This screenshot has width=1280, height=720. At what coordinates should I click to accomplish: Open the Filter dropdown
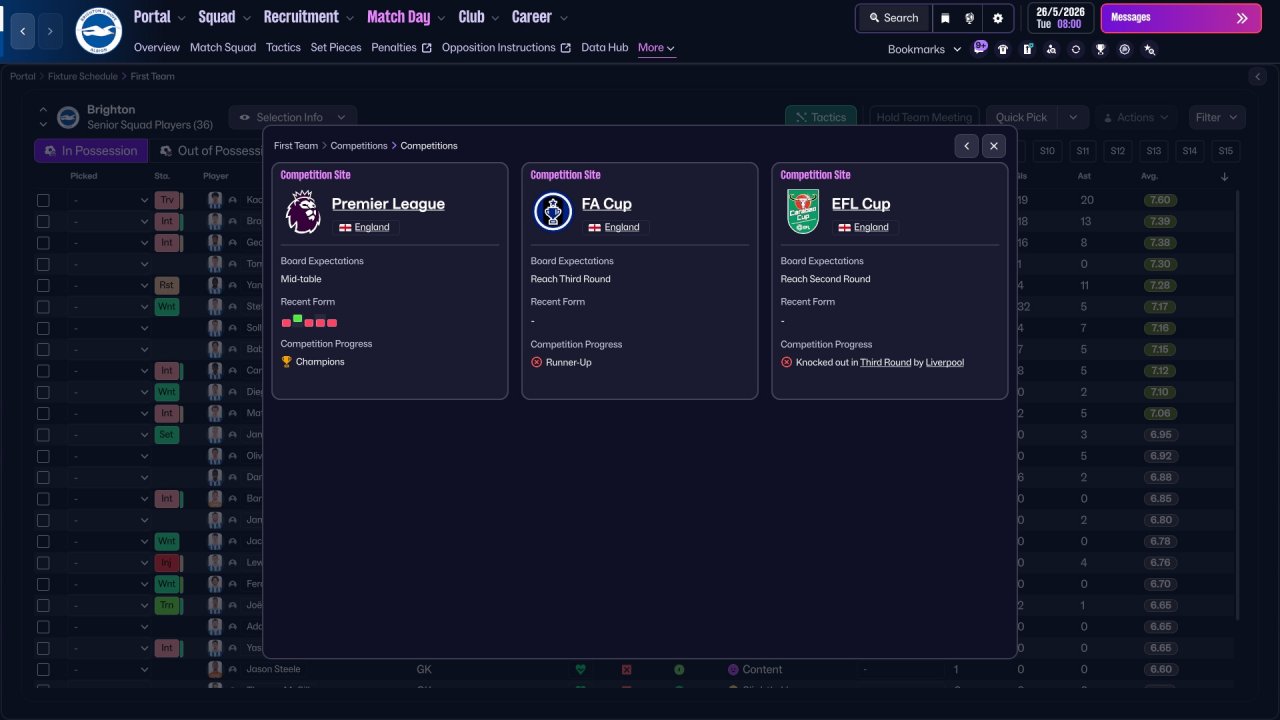[x=1217, y=117]
